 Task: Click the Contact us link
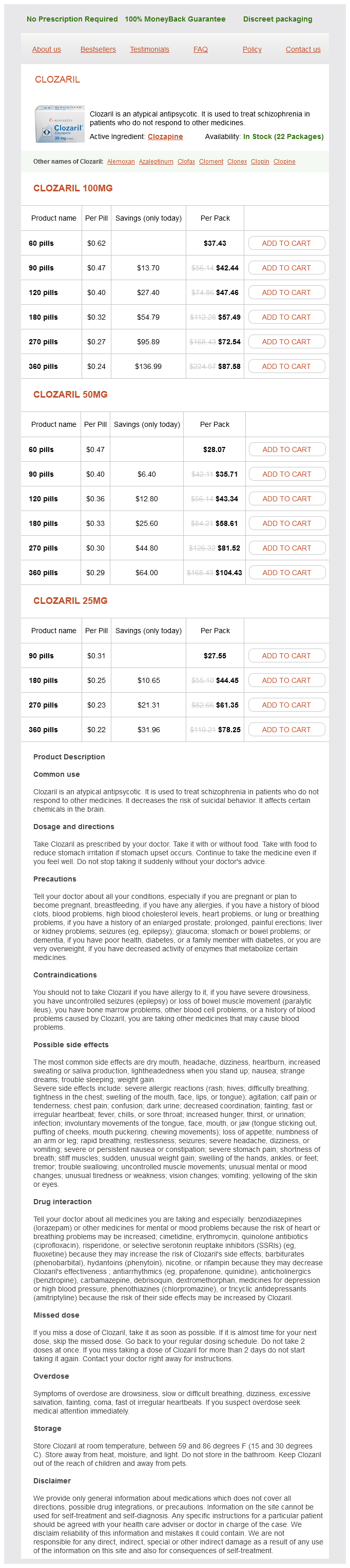pyautogui.click(x=302, y=49)
